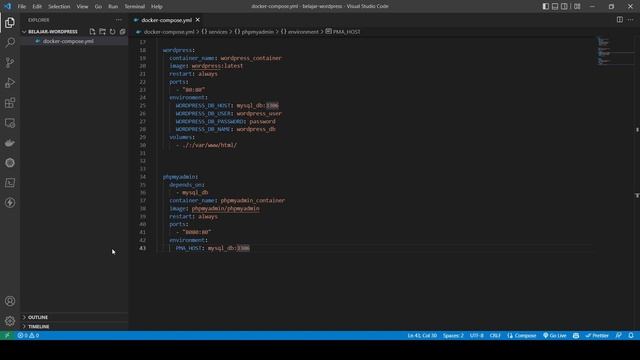Click the wordpress:latest image link
The width and height of the screenshot is (640, 360).
click(x=217, y=66)
